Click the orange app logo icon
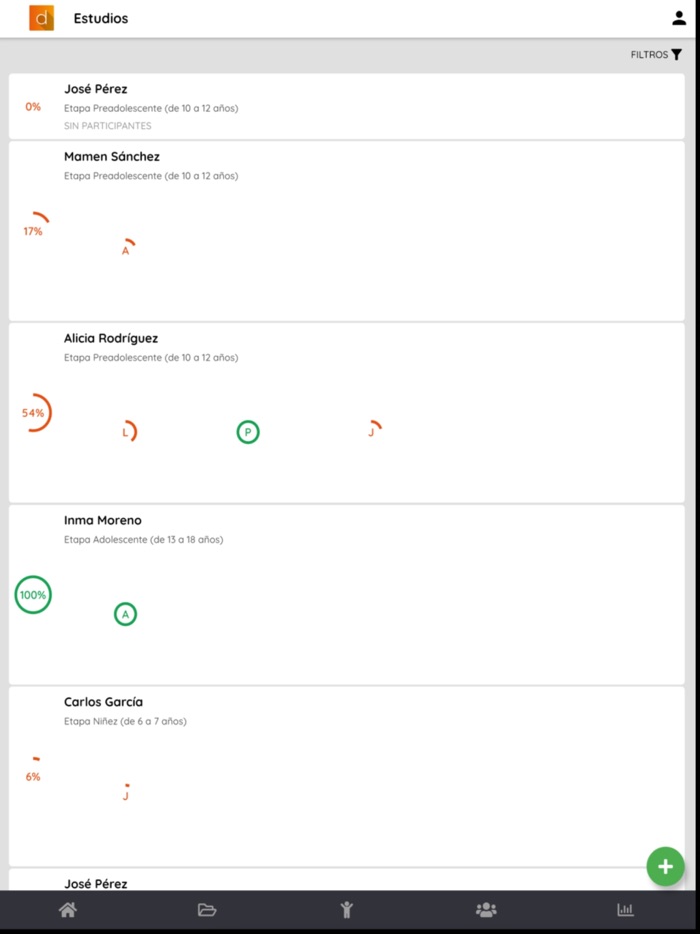Image resolution: width=700 pixels, height=934 pixels. tap(42, 18)
